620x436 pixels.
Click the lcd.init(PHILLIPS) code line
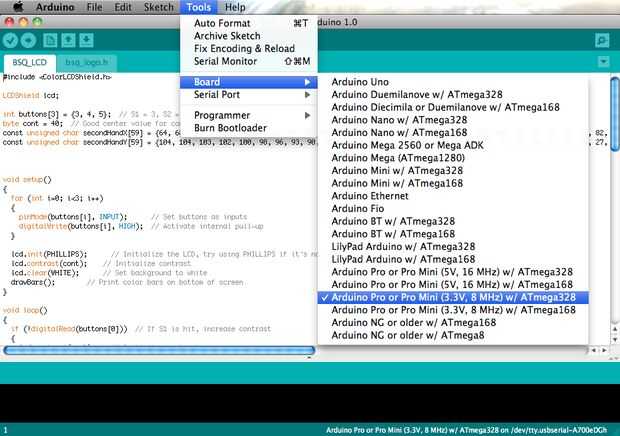click(x=49, y=254)
